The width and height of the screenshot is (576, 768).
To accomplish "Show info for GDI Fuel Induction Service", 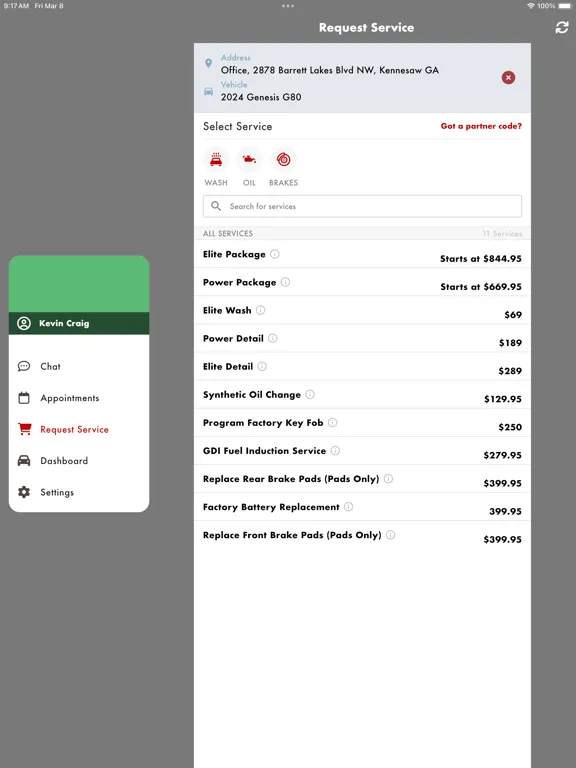I will [335, 451].
